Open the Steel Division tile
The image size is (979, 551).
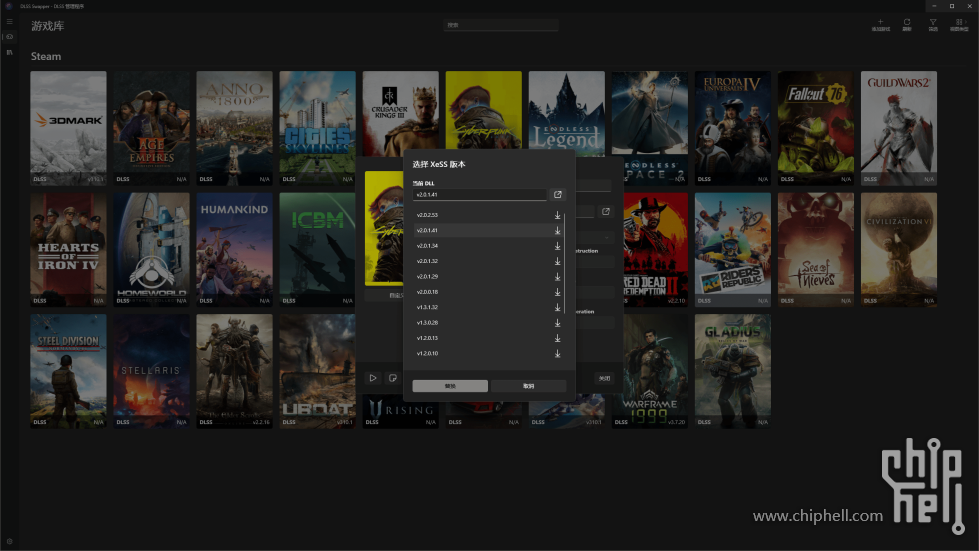(x=69, y=371)
